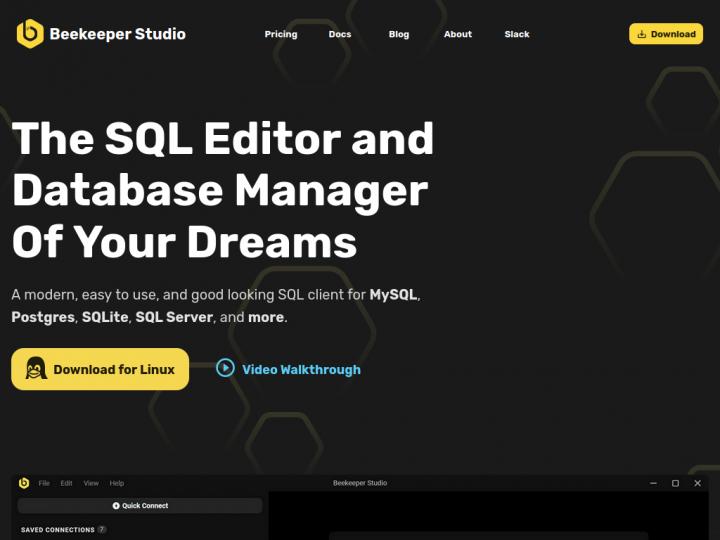720x540 pixels.
Task: Click the Quick Connect button
Action: tap(140, 506)
